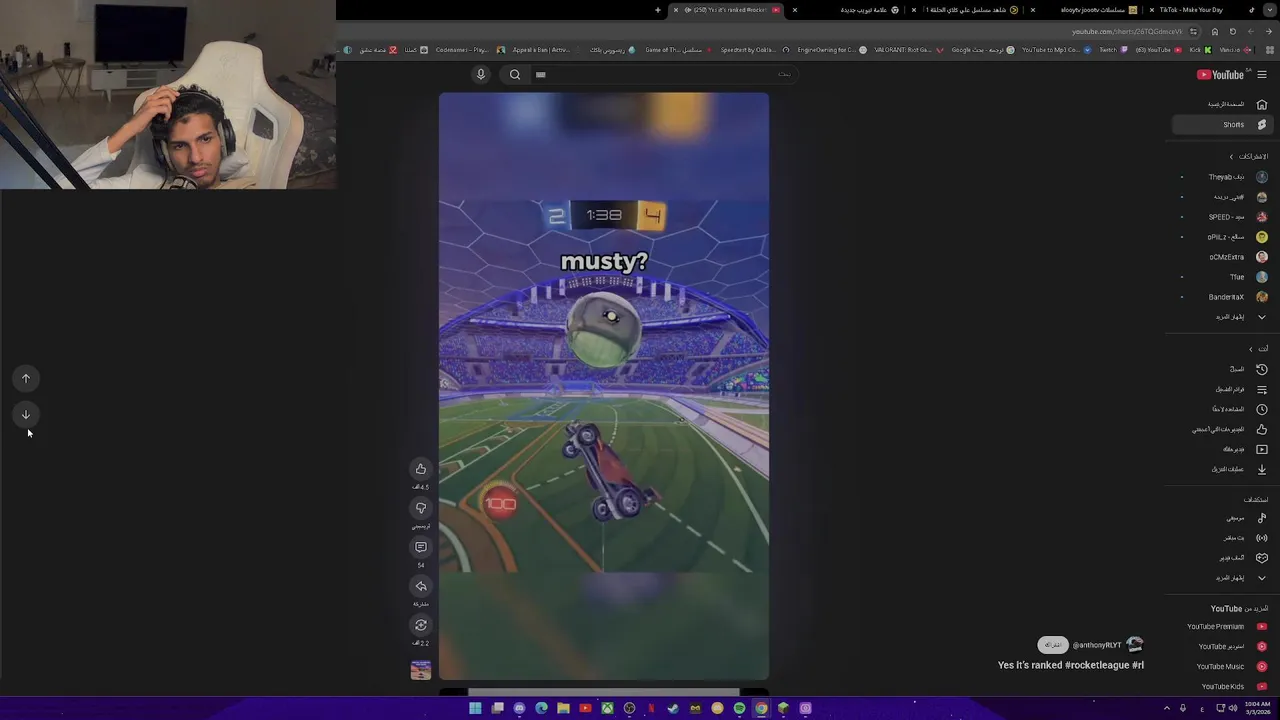Image resolution: width=1280 pixels, height=720 pixels.
Task: Open the @anthonyRLYT channel avatar
Action: click(1134, 645)
